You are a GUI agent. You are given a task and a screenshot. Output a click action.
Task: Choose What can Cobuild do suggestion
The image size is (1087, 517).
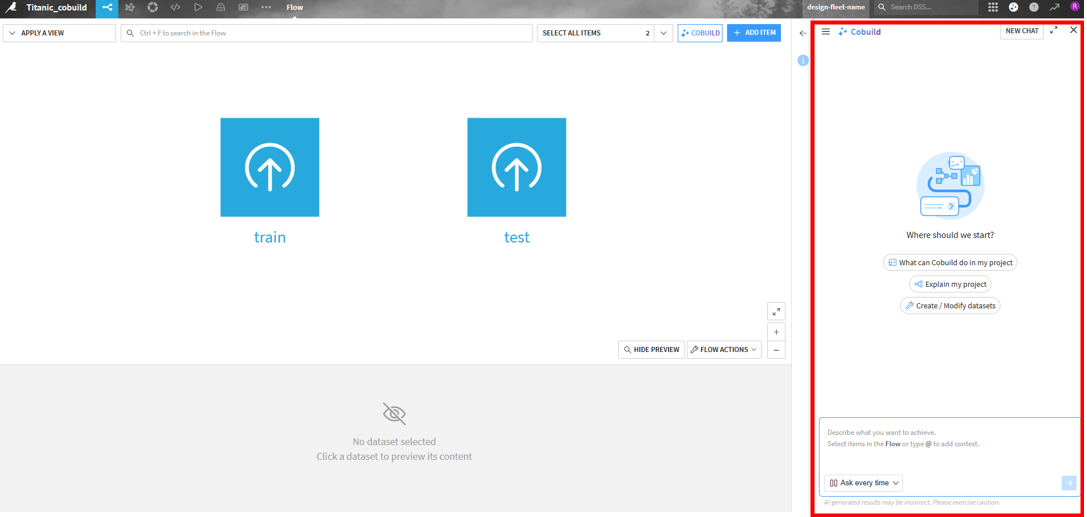(950, 263)
